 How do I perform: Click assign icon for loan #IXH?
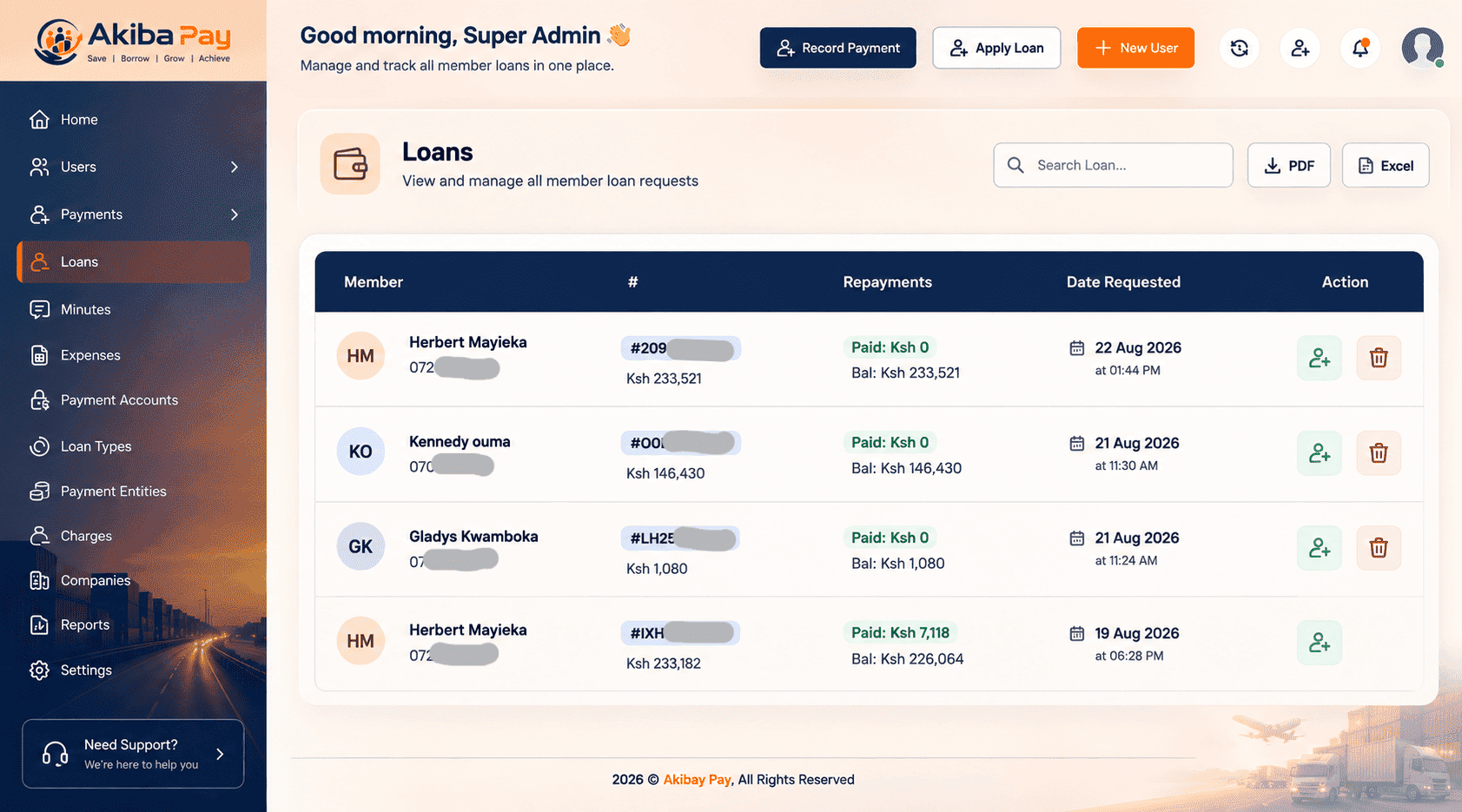click(x=1320, y=643)
